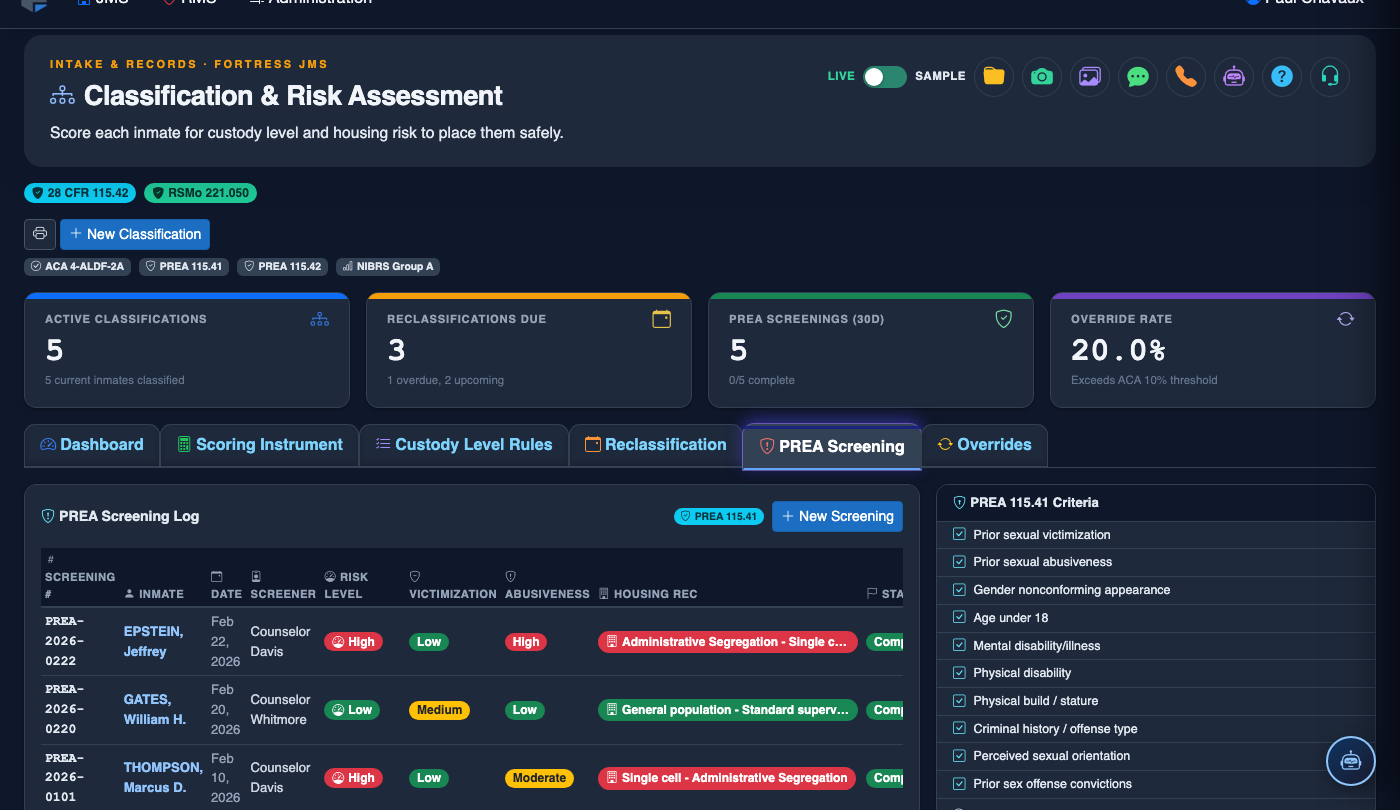Viewport: 1400px width, 810px height.
Task: Toggle Physical build / stature checkbox
Action: click(960, 701)
